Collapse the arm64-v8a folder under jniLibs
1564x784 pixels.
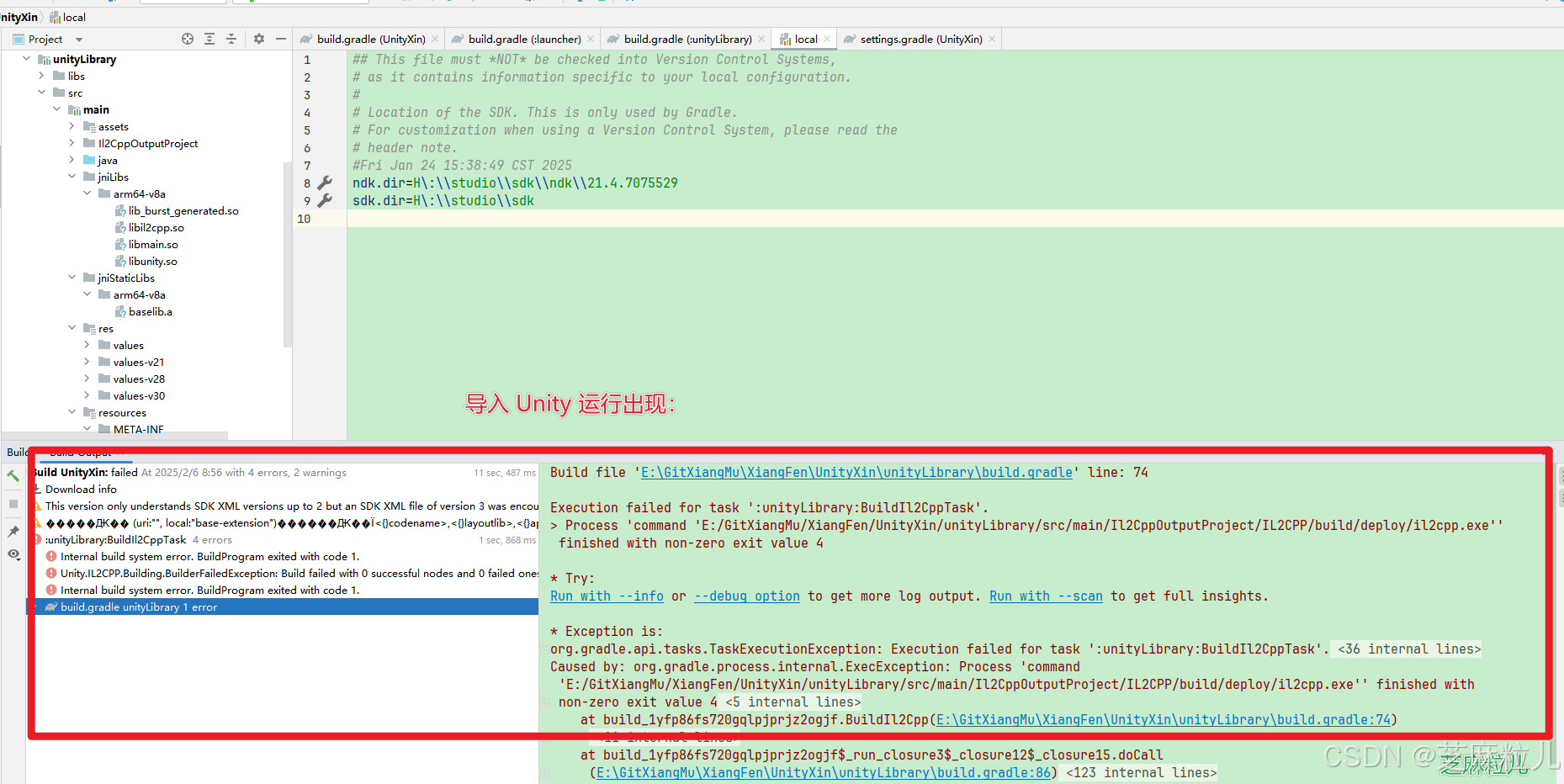87,193
